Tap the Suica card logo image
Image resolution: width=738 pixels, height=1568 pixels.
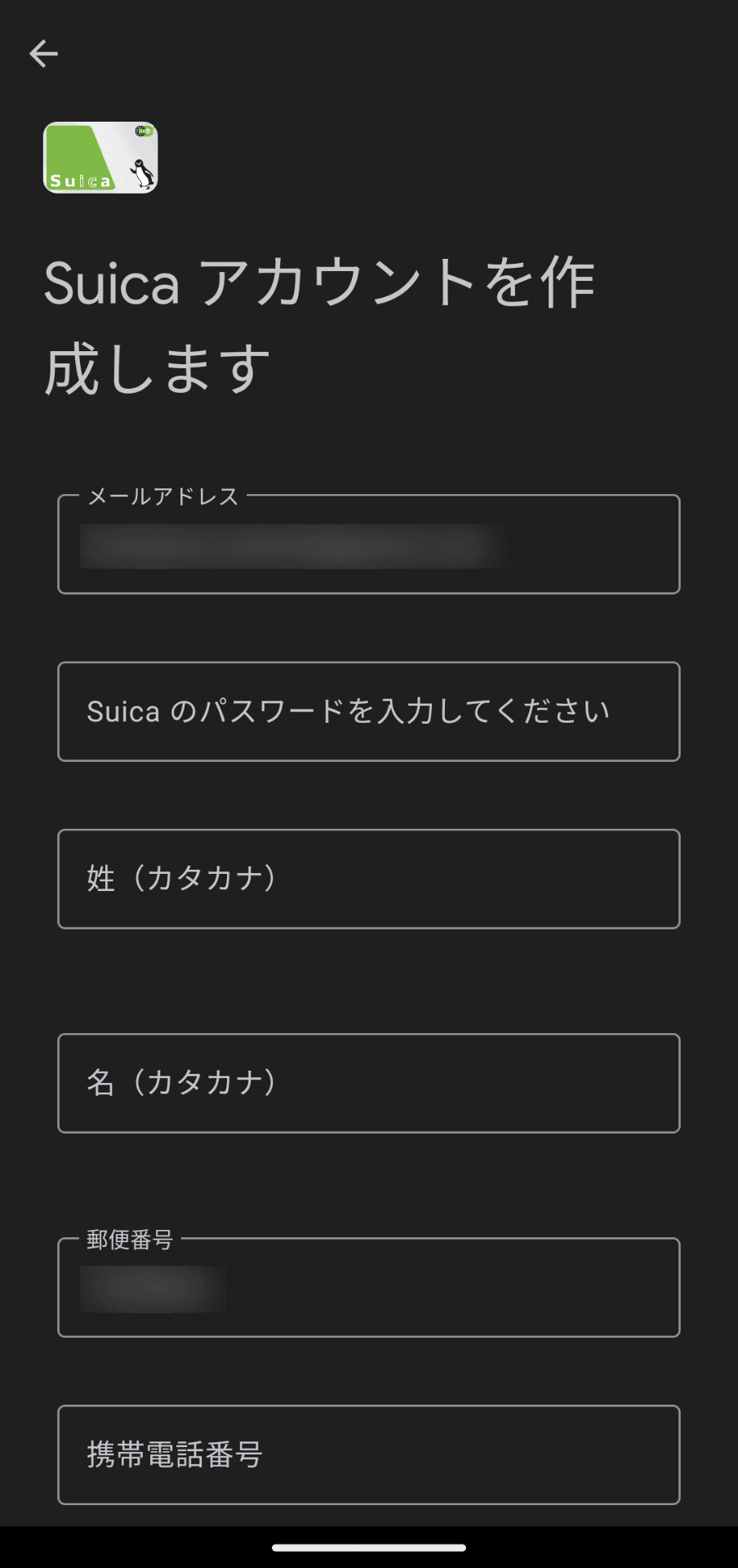(x=100, y=158)
